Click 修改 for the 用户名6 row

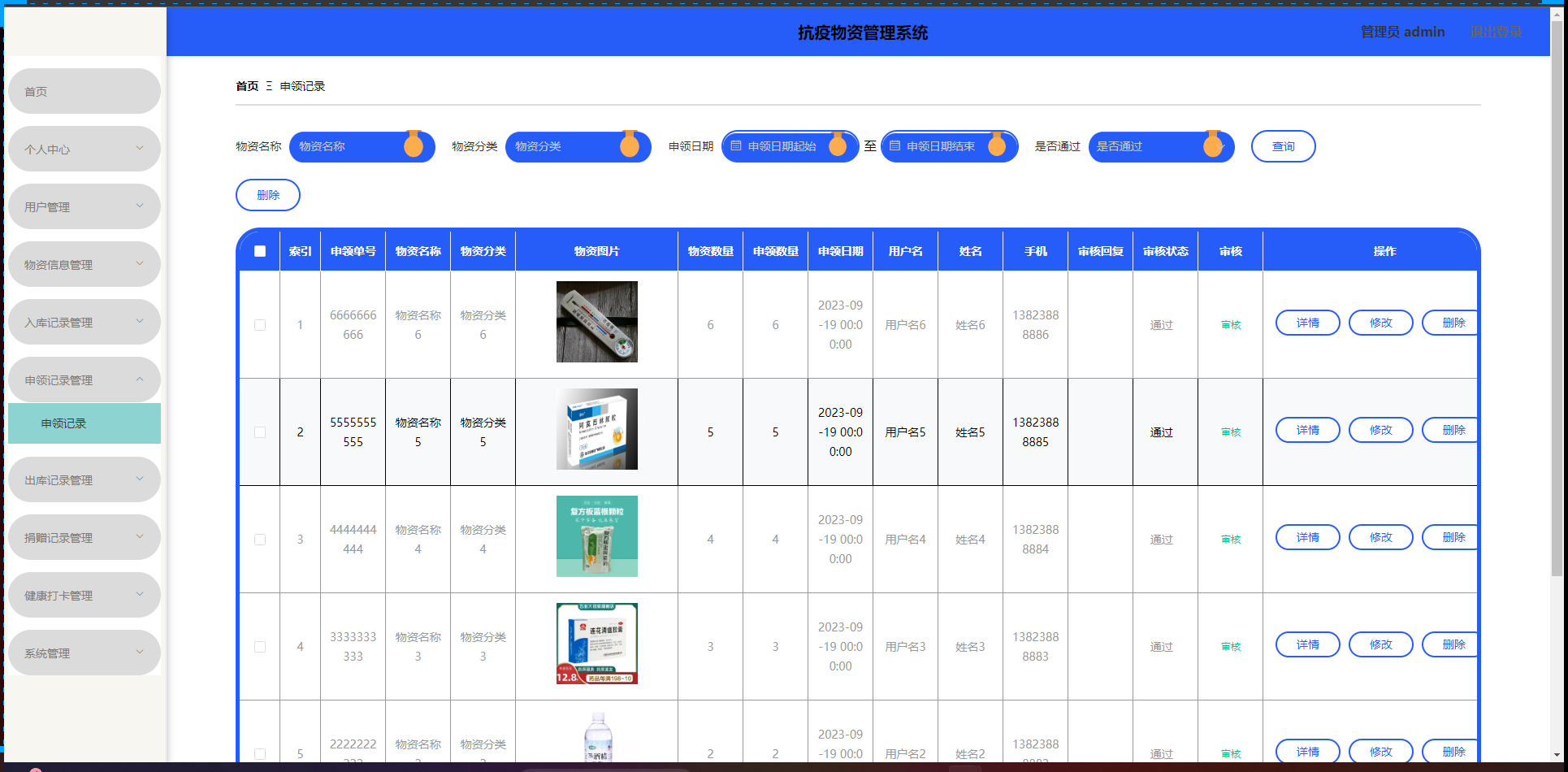pyautogui.click(x=1381, y=323)
